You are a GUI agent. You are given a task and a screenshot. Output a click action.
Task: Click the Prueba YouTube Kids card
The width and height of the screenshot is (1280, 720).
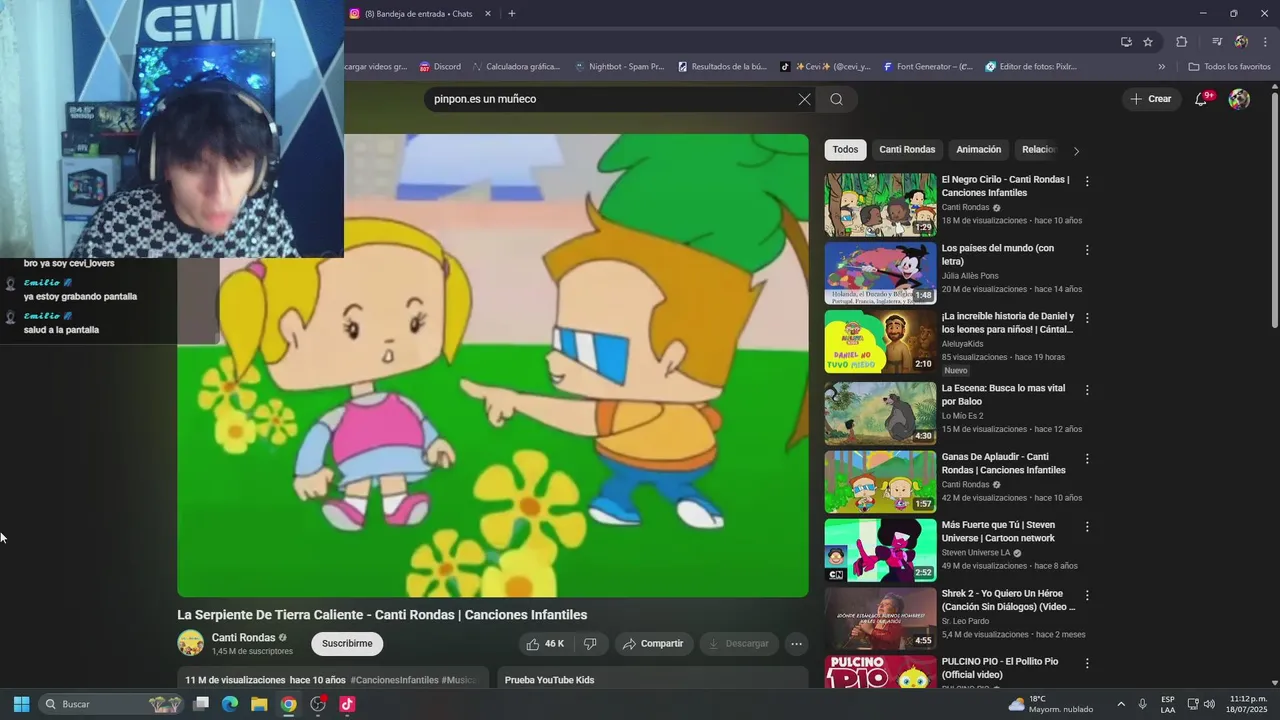653,679
